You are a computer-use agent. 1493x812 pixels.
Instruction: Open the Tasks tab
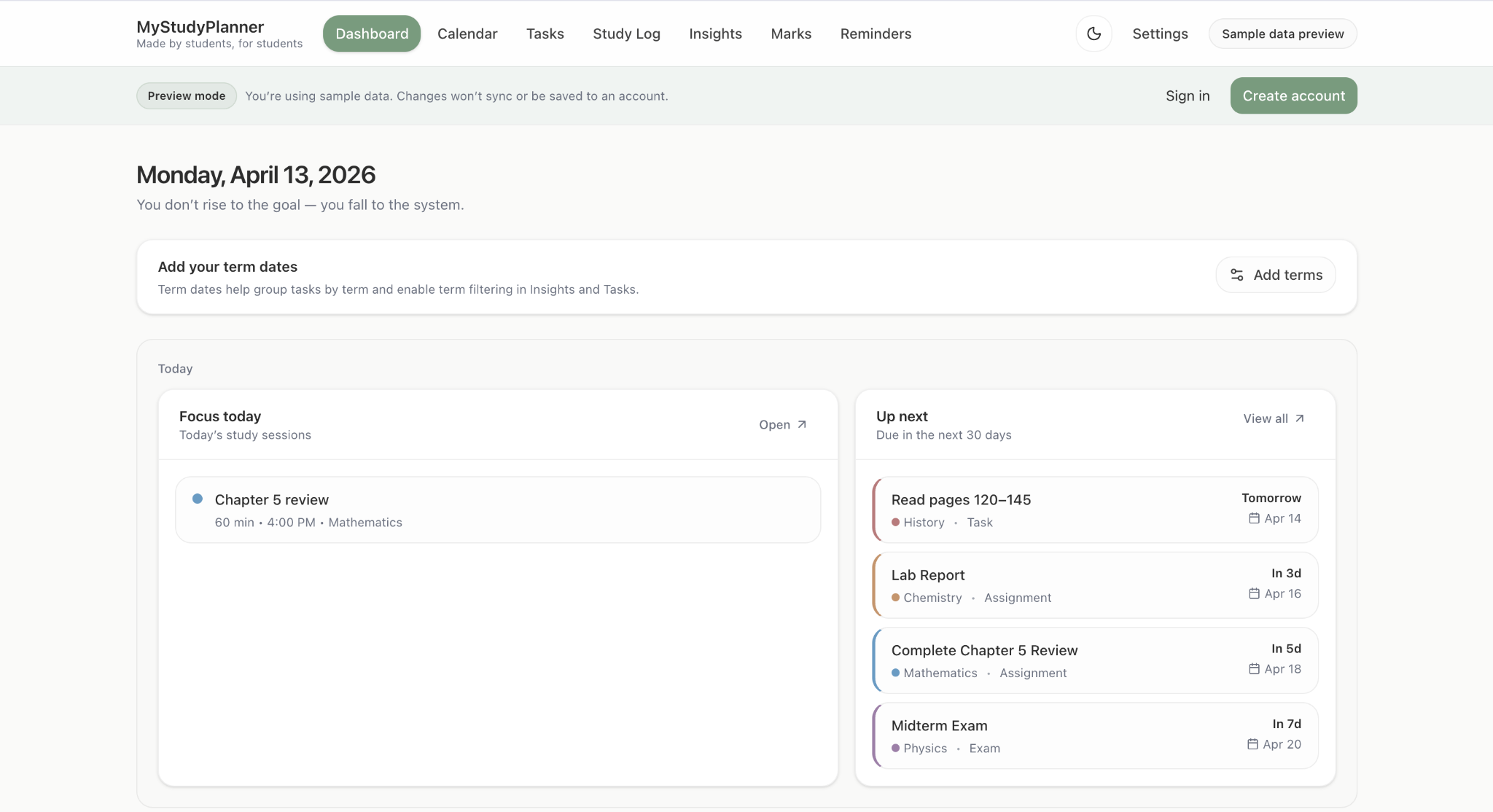pos(544,34)
